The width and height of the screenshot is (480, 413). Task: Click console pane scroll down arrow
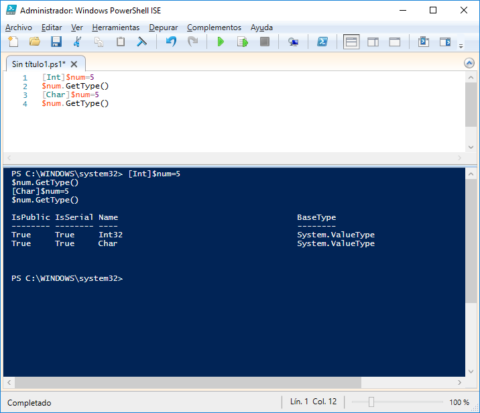(x=471, y=371)
